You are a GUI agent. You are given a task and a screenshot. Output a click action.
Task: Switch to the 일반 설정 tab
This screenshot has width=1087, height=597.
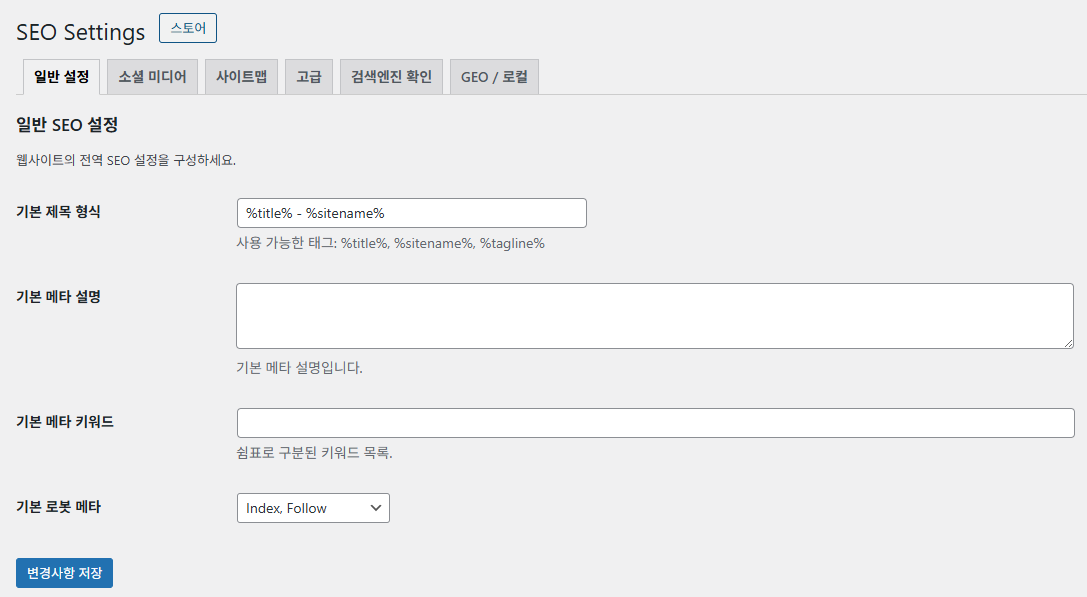click(61, 77)
